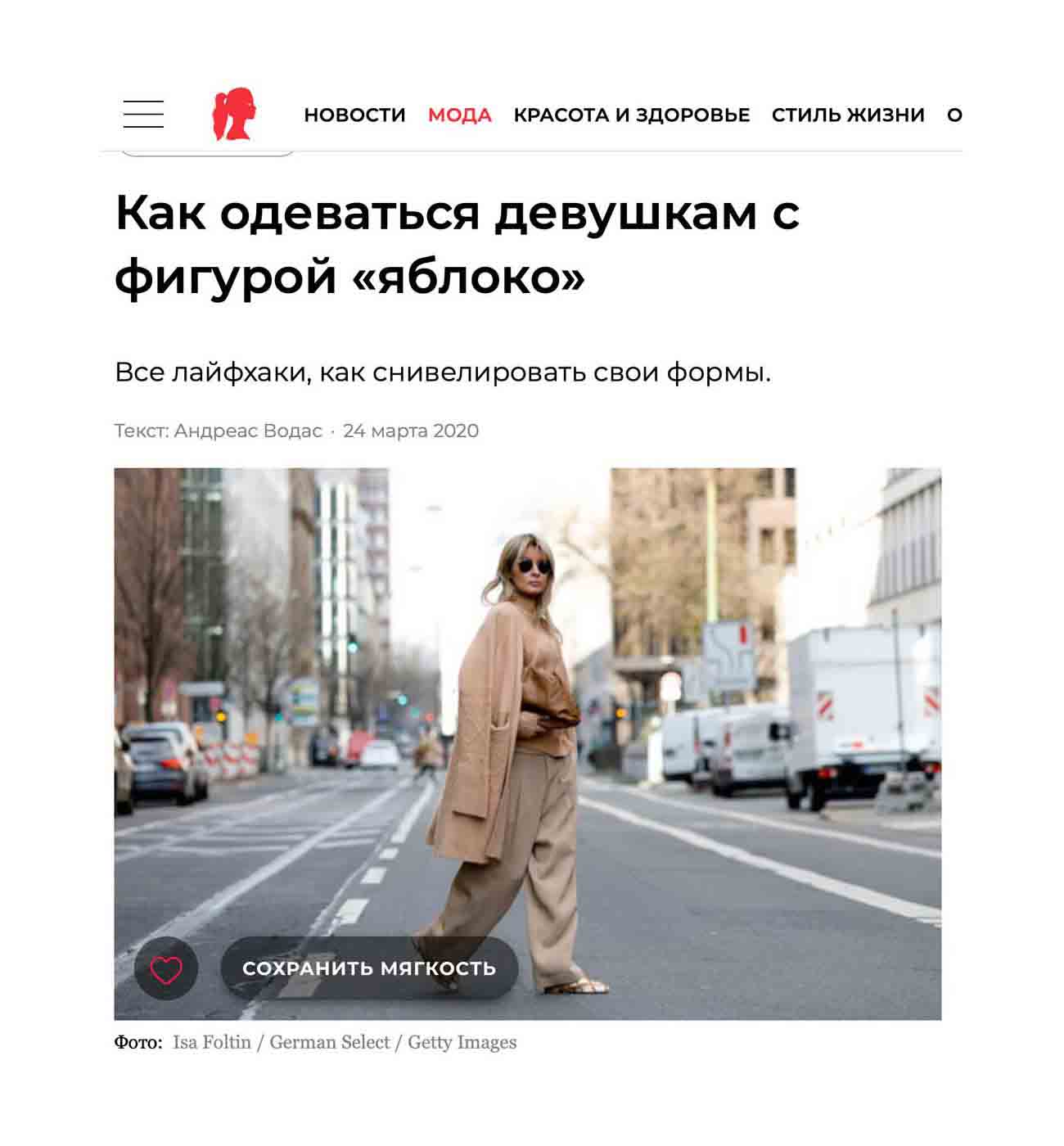
Task: Tap the heart favorite icon on photo
Action: (166, 968)
